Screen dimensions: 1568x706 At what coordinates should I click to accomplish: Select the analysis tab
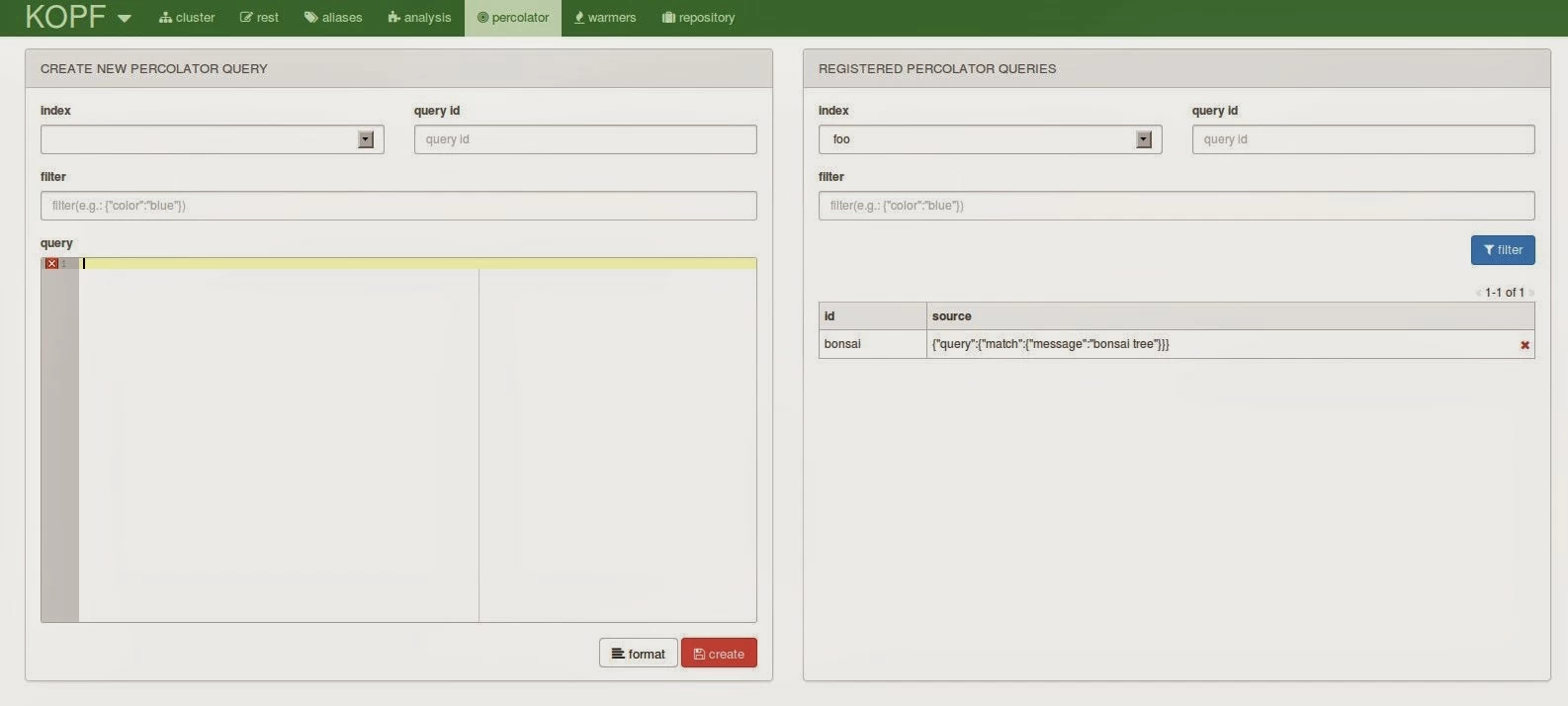(x=419, y=18)
